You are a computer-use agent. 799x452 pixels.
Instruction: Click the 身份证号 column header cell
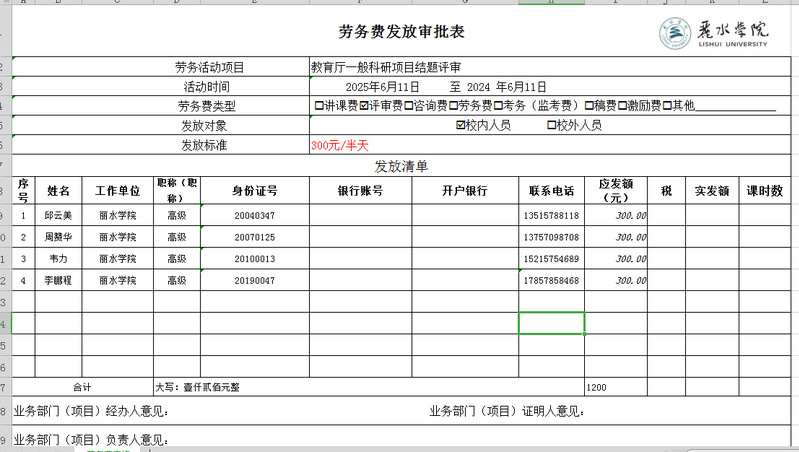[255, 191]
